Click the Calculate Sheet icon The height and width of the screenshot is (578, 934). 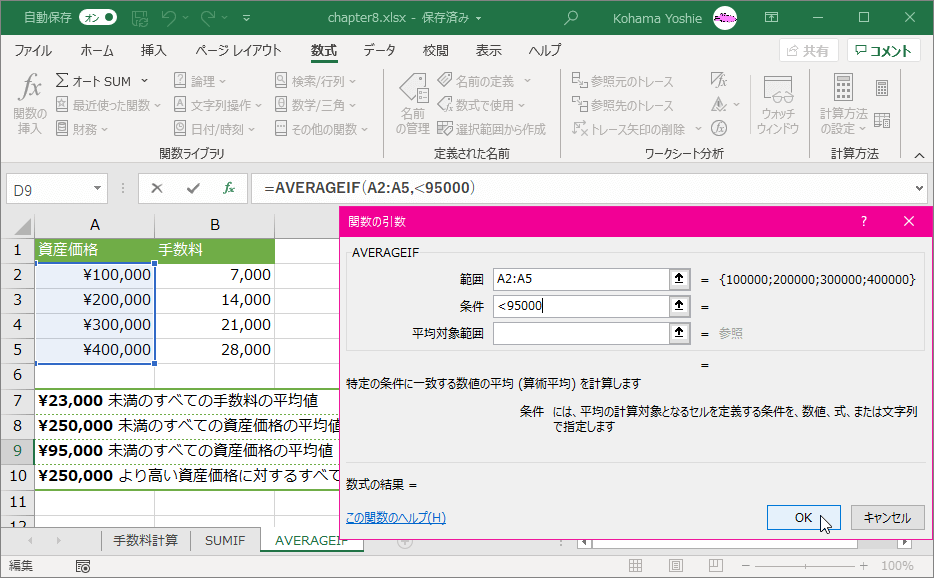(x=882, y=120)
